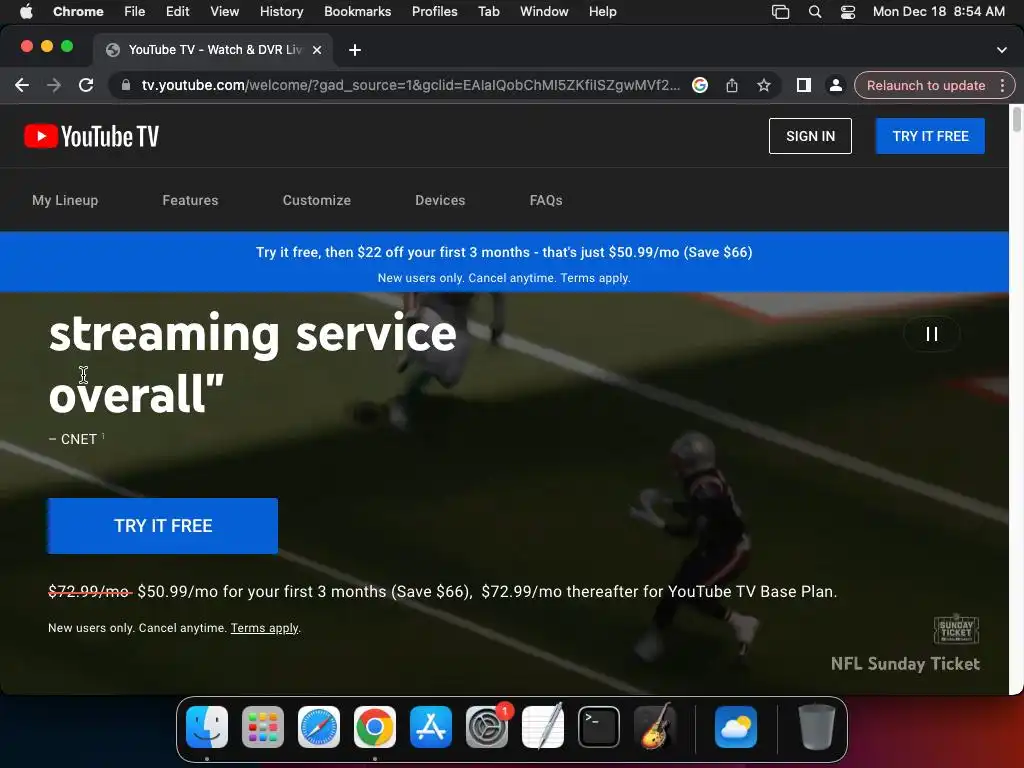This screenshot has height=768, width=1024.
Task: Toggle the Chrome side panel icon
Action: click(803, 85)
